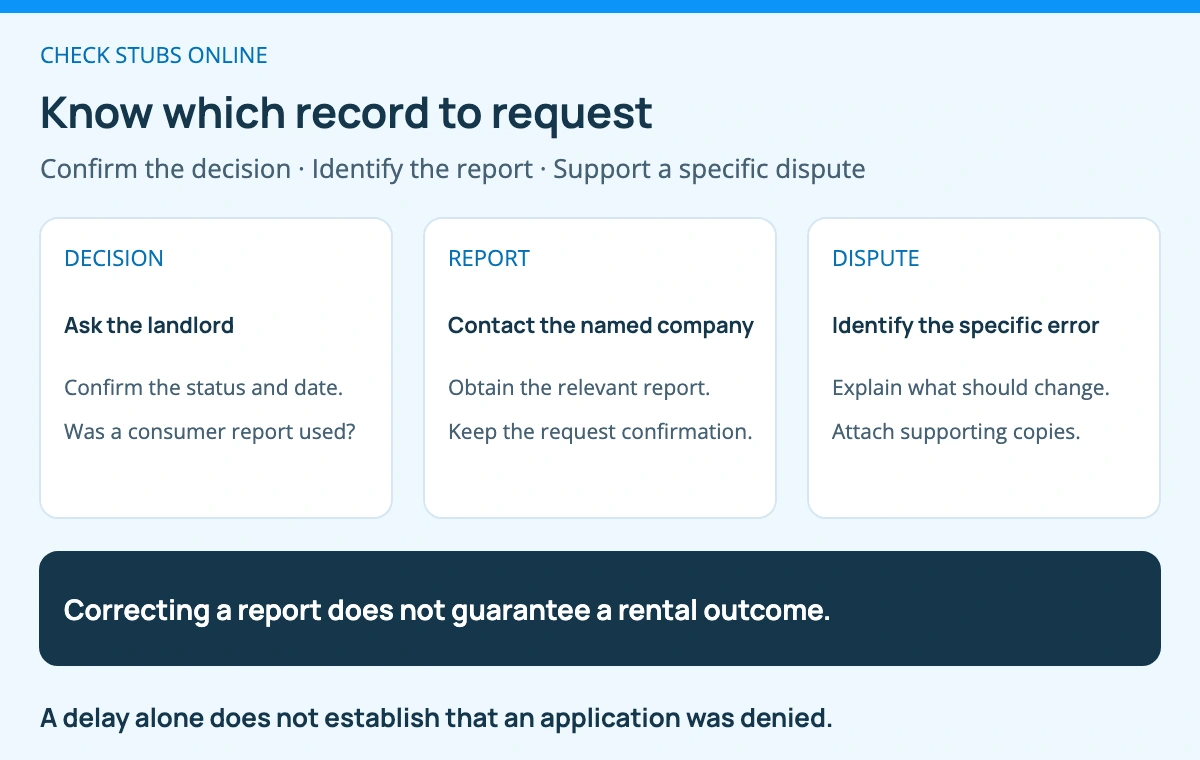Select the REPORT card label
The width and height of the screenshot is (1200, 760).
489,258
